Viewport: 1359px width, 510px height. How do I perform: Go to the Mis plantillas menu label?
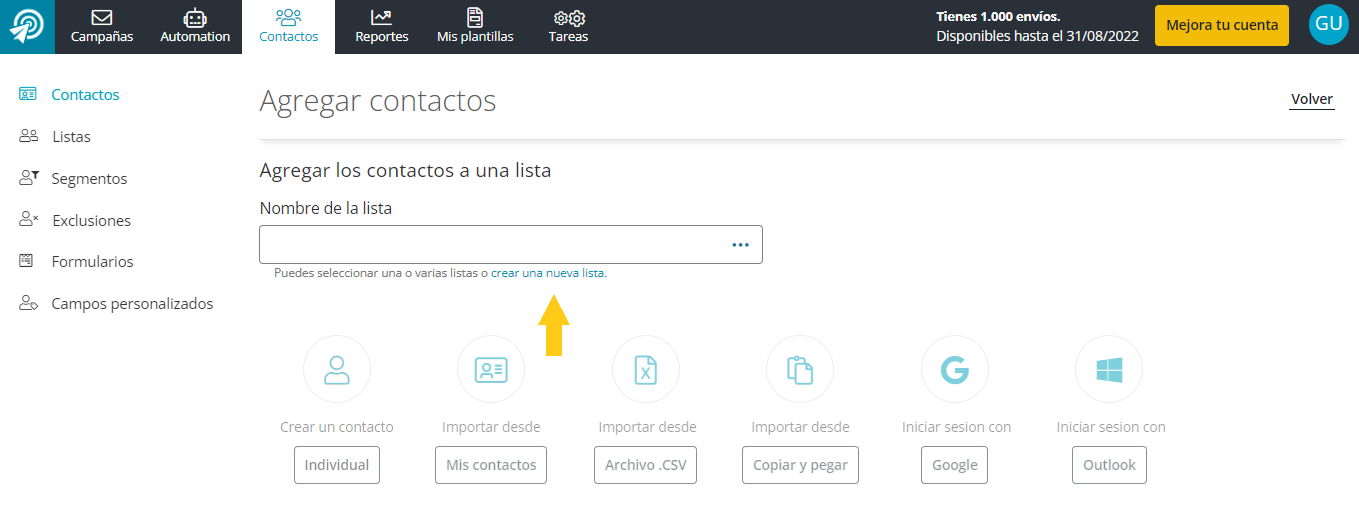tap(475, 36)
